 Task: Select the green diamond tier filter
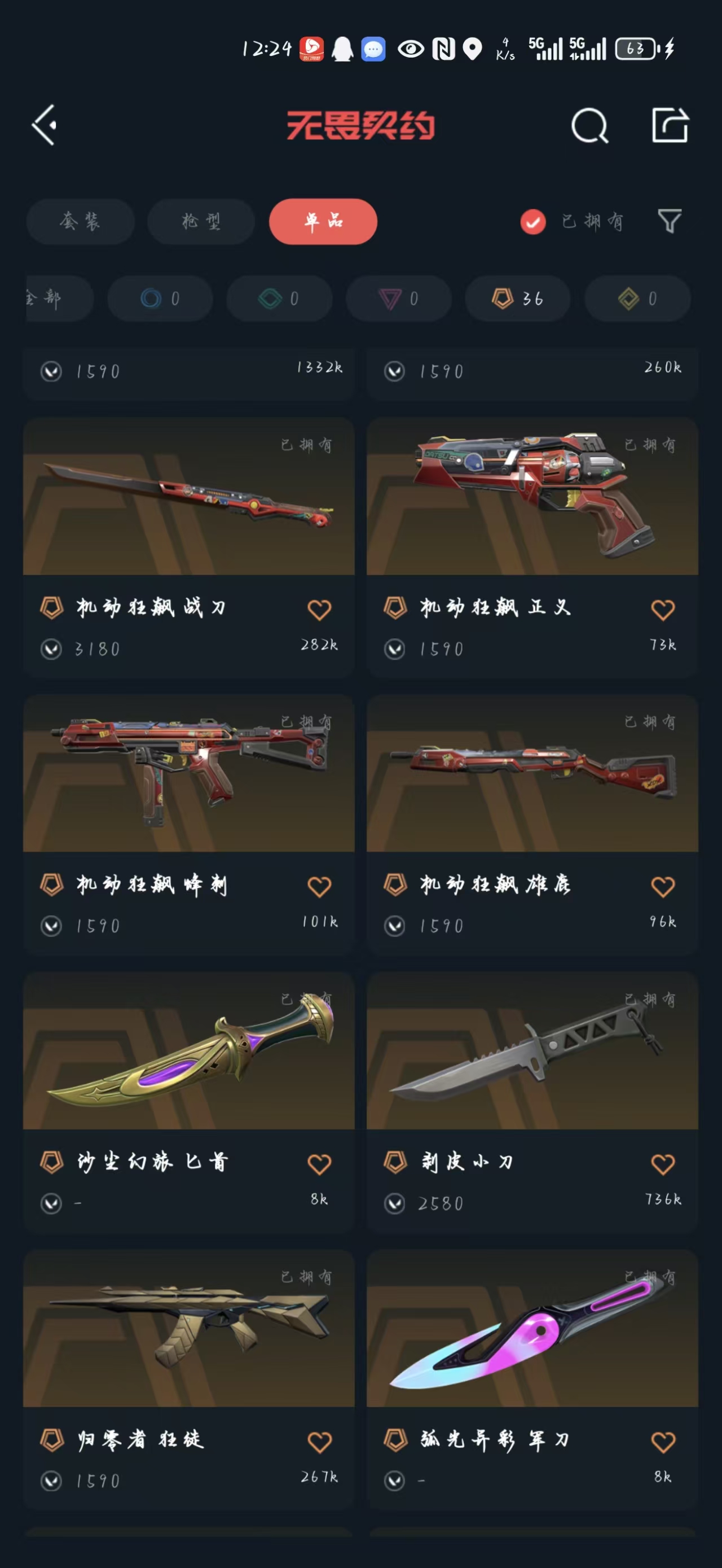(x=279, y=298)
